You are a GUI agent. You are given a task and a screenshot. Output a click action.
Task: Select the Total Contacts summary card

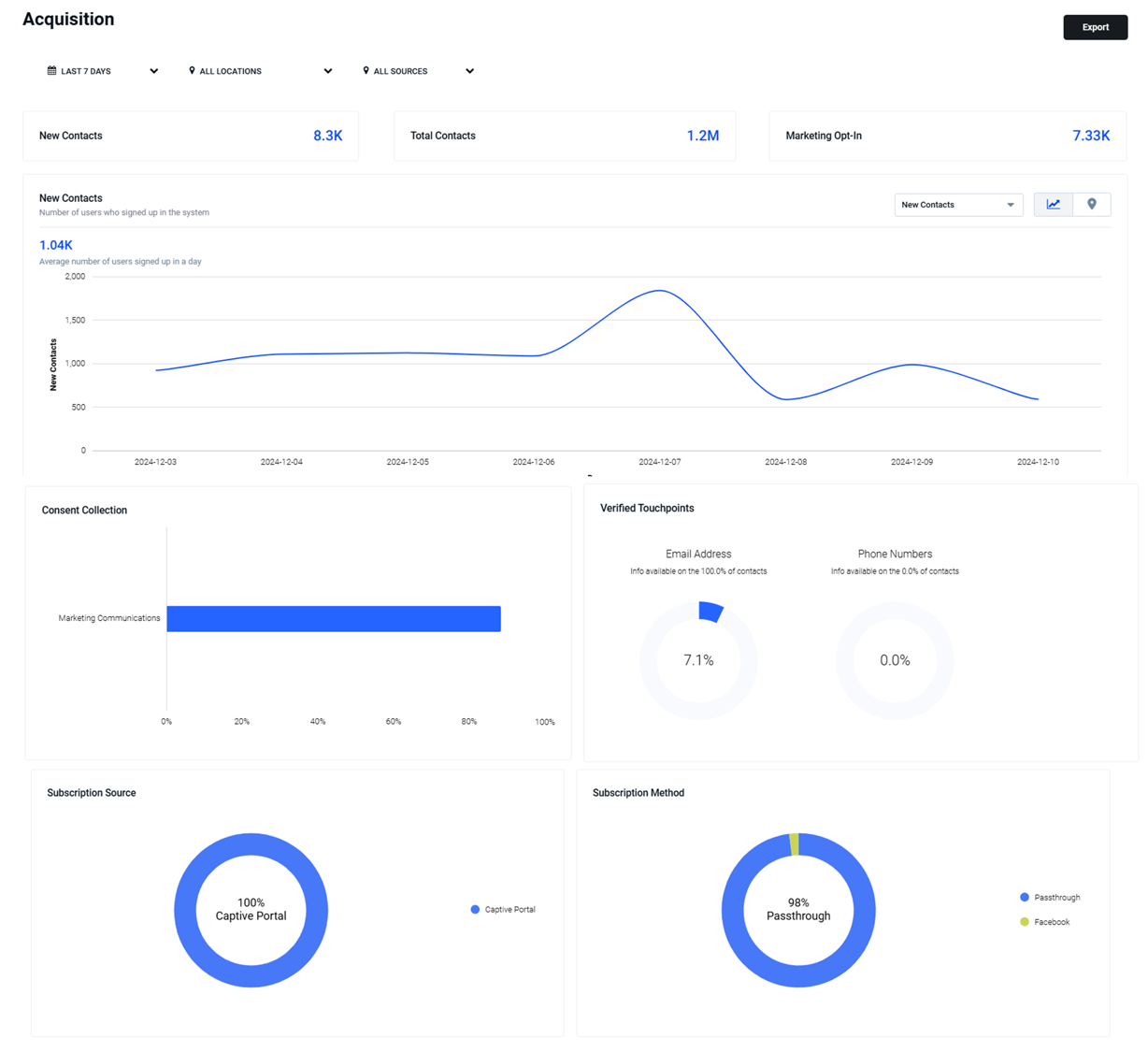coord(565,136)
